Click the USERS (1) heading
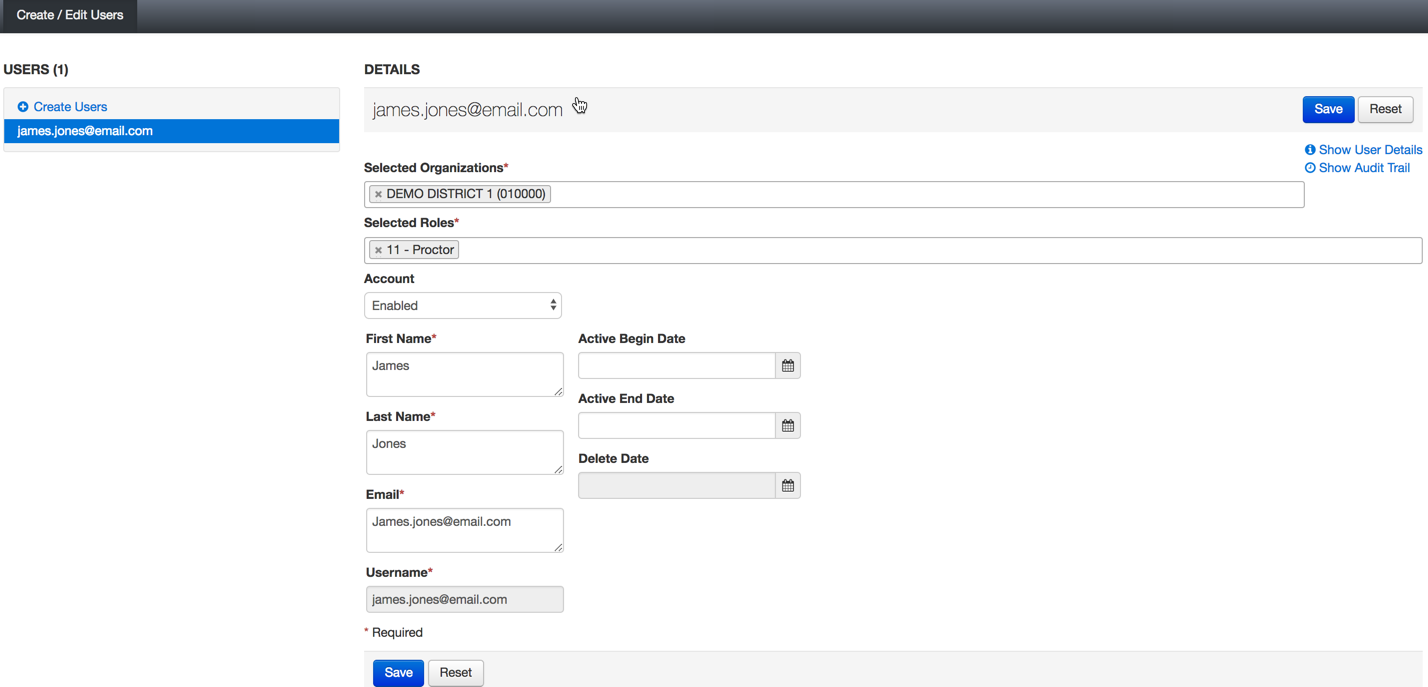1428x687 pixels. tap(36, 70)
